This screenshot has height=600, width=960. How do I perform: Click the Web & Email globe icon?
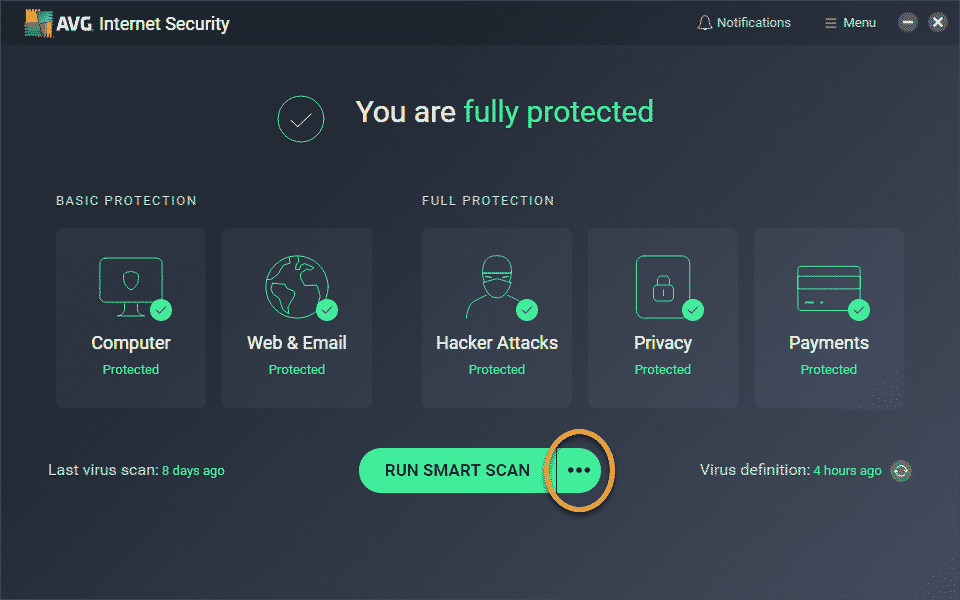pyautogui.click(x=296, y=286)
